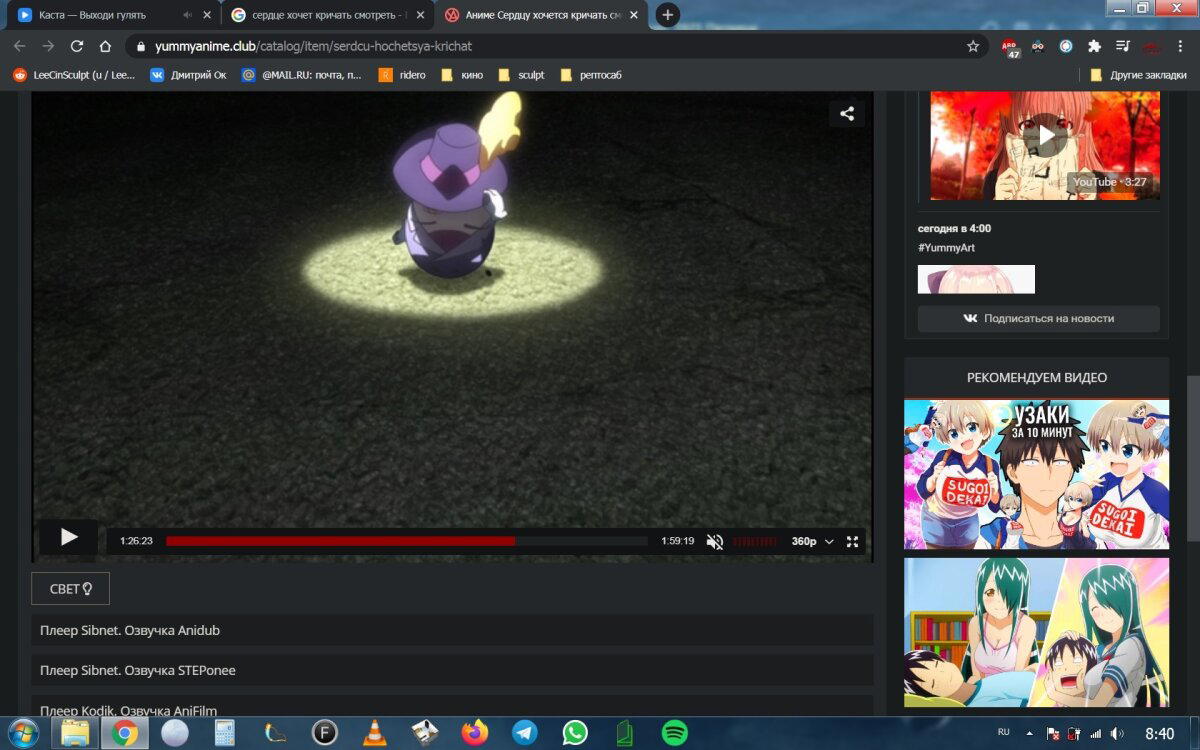Go back to the previous page
Image resolution: width=1200 pixels, height=750 pixels.
[20, 46]
